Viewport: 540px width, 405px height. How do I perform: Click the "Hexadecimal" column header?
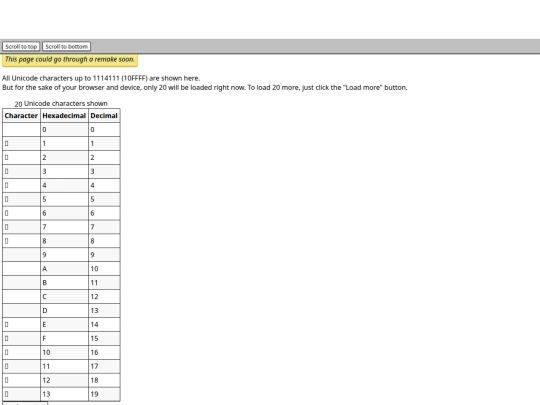point(64,116)
